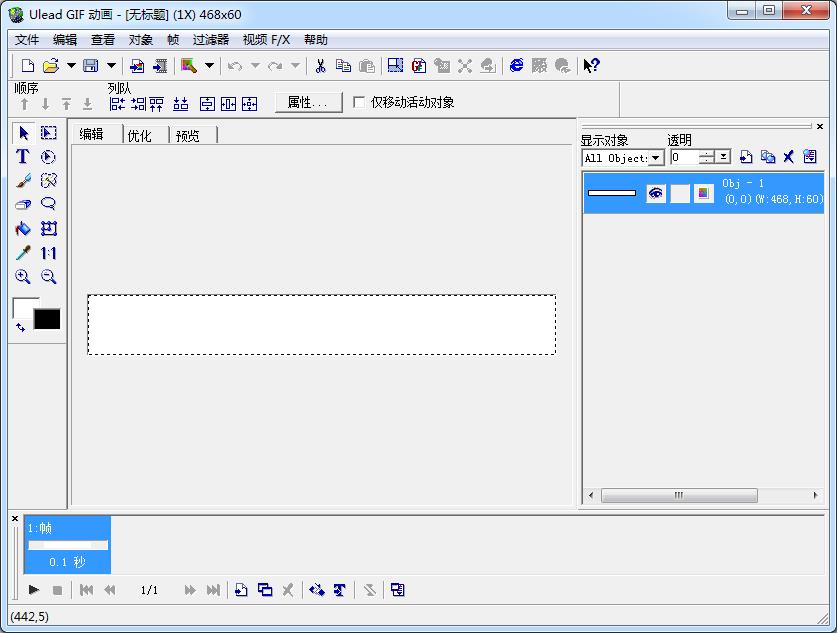Select the Text tool in the toolbox
Viewport: 837px width, 633px height.
click(x=22, y=157)
